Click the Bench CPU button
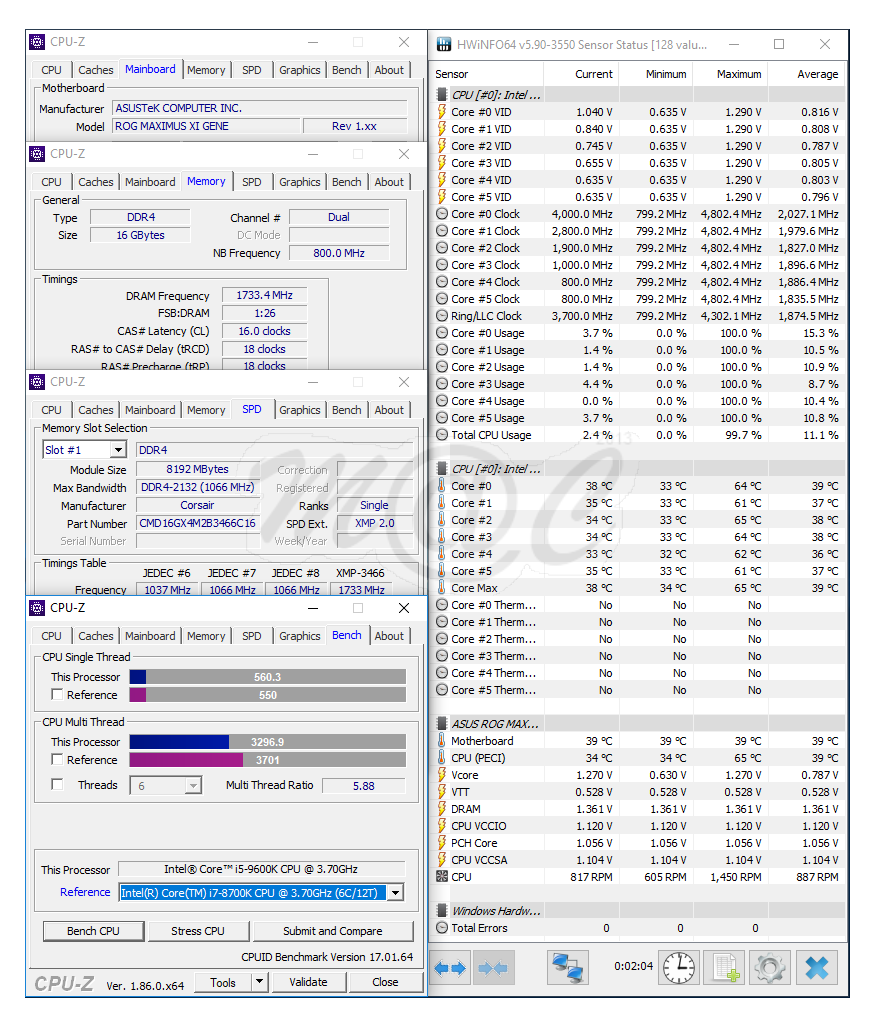875x1027 pixels. pos(93,931)
